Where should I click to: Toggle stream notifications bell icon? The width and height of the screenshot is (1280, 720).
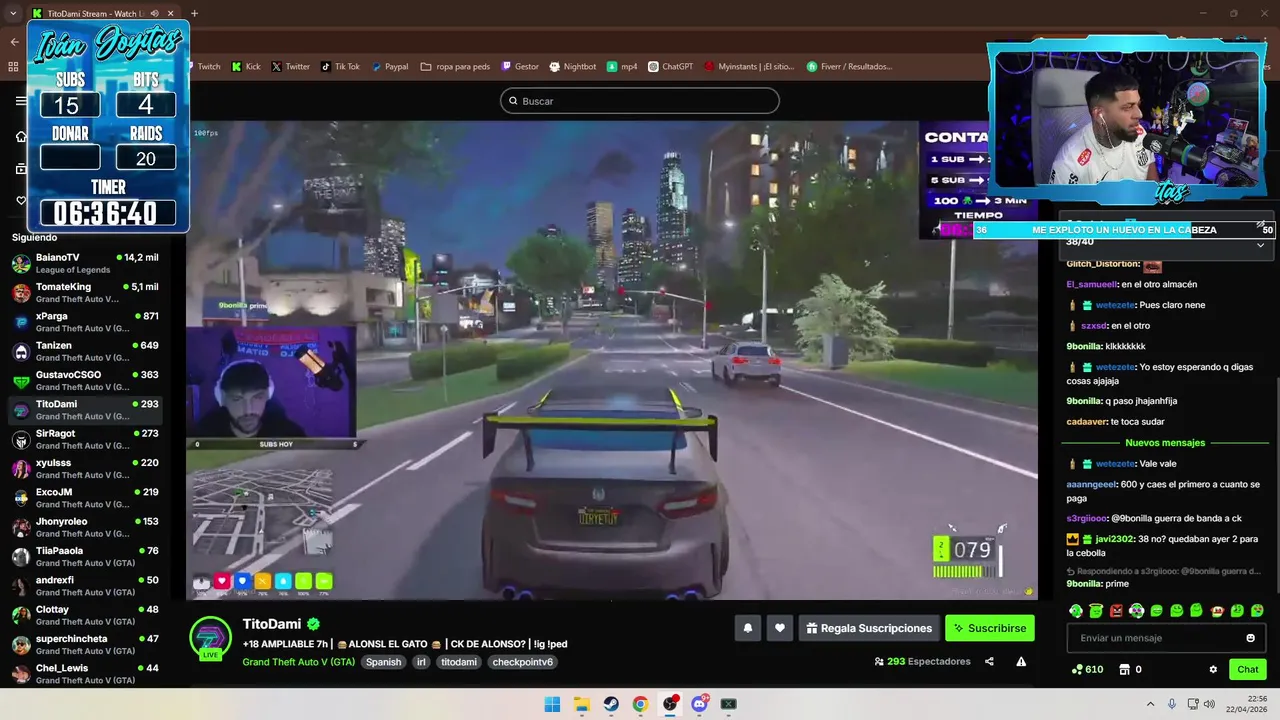point(747,628)
